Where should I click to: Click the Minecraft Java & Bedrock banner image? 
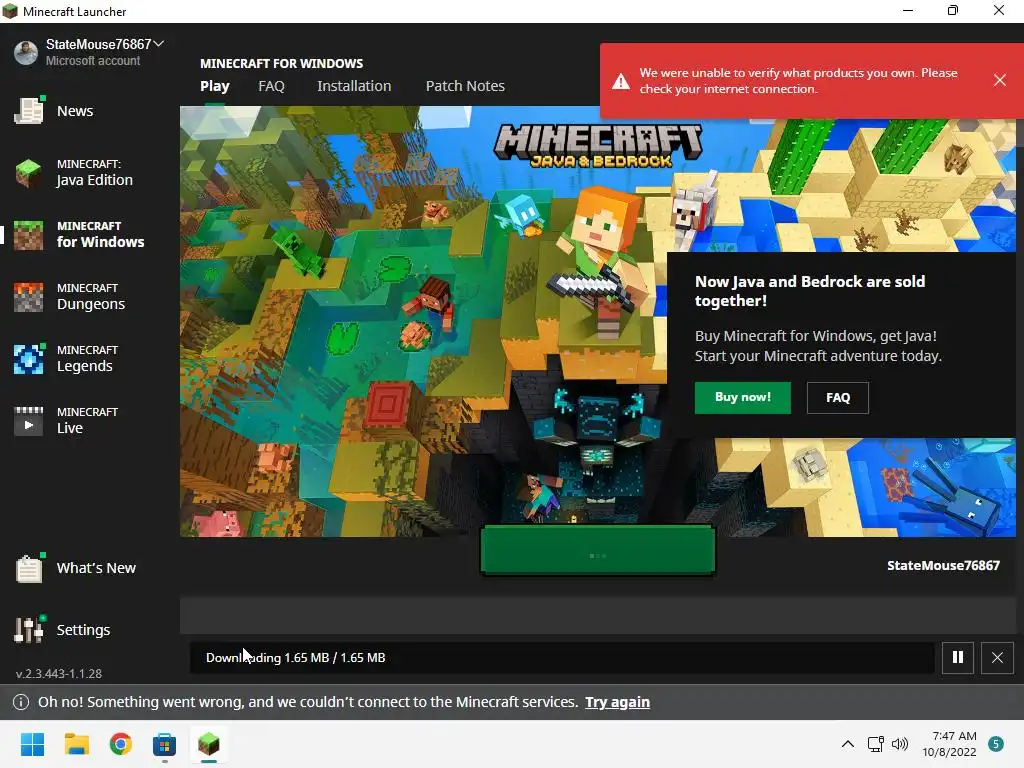click(x=598, y=321)
